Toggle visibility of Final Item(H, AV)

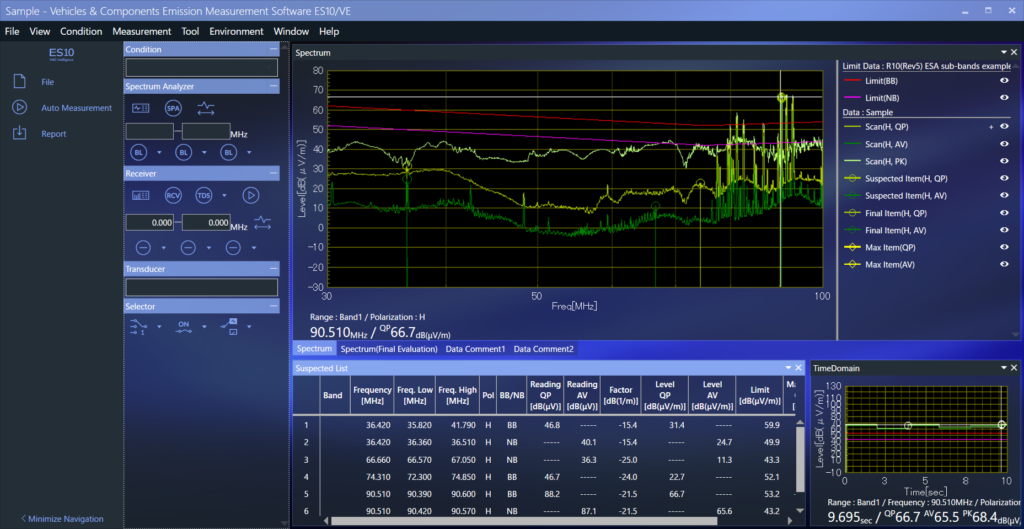pyautogui.click(x=1004, y=230)
